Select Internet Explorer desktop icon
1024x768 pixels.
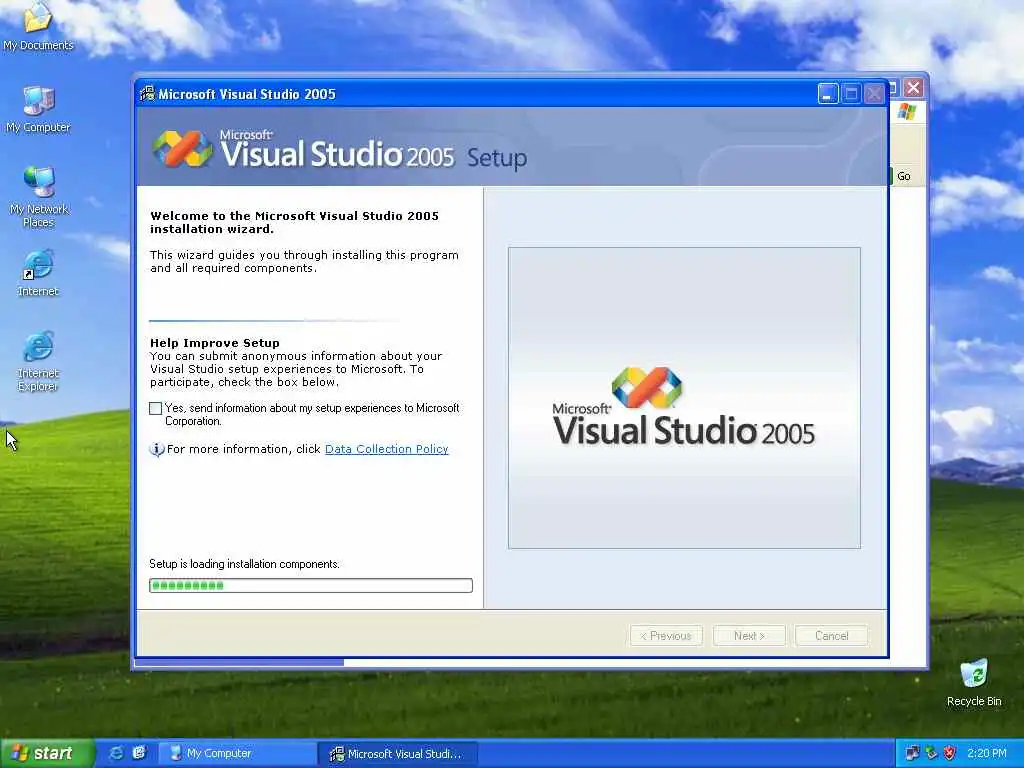pyautogui.click(x=38, y=361)
